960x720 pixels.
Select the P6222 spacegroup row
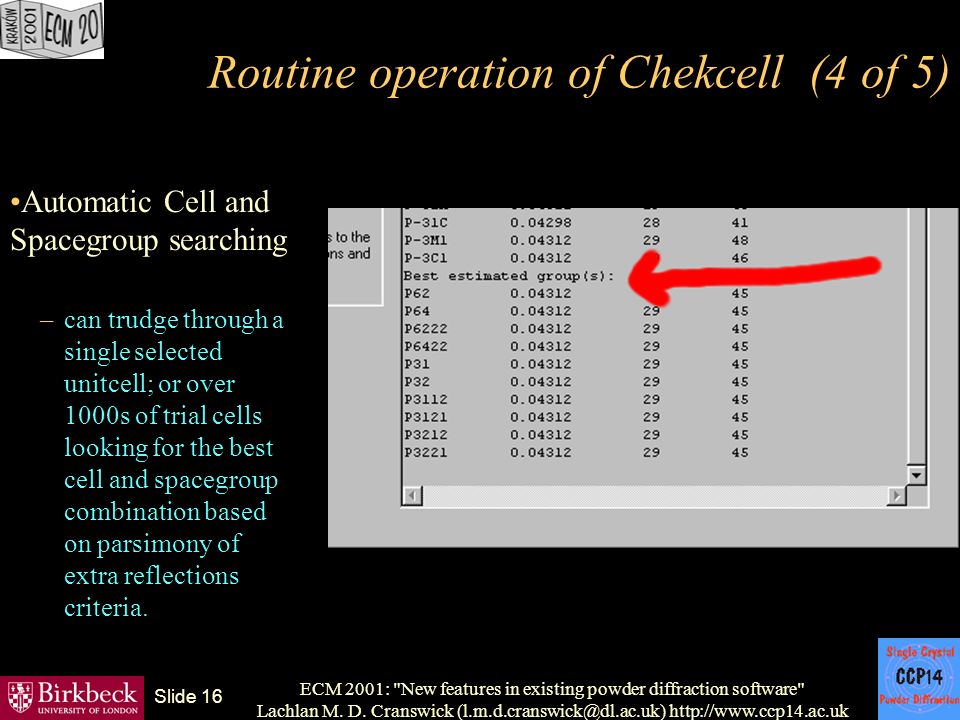pyautogui.click(x=576, y=329)
